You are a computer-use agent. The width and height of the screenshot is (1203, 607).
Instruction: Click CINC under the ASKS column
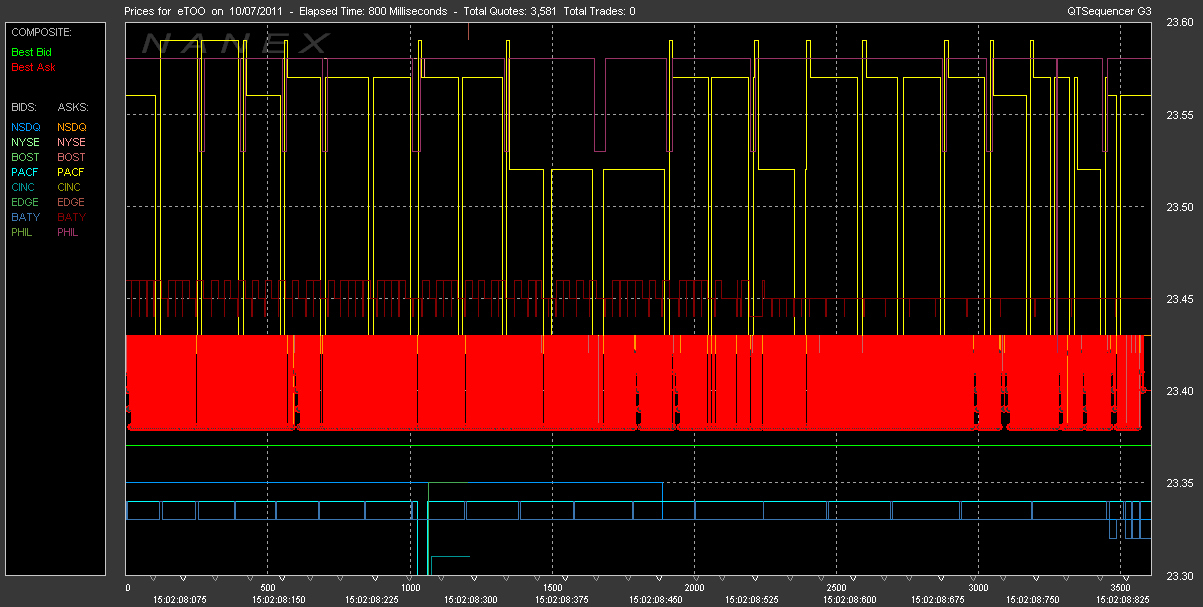pyautogui.click(x=70, y=187)
